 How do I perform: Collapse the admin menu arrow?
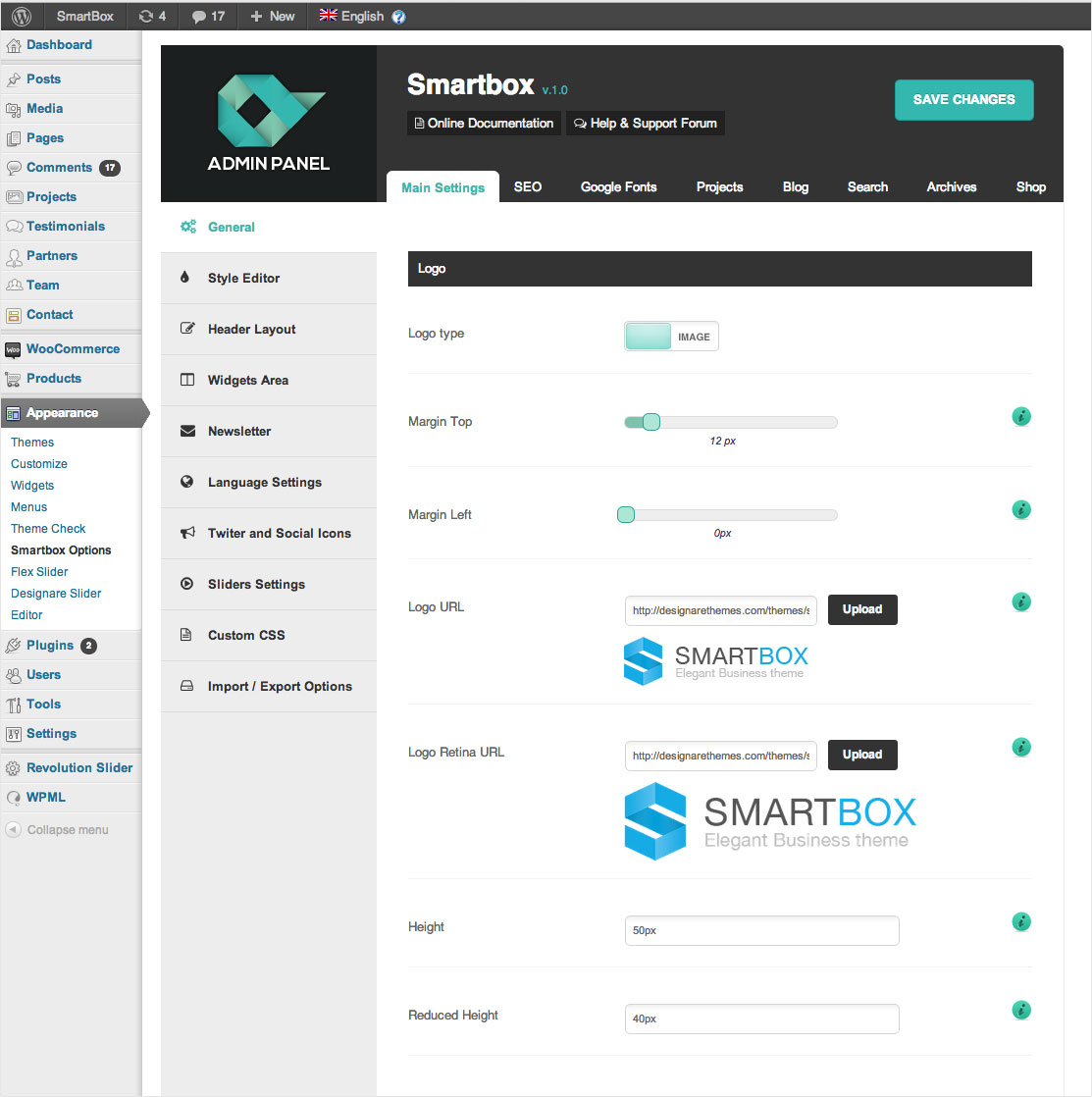coord(14,830)
